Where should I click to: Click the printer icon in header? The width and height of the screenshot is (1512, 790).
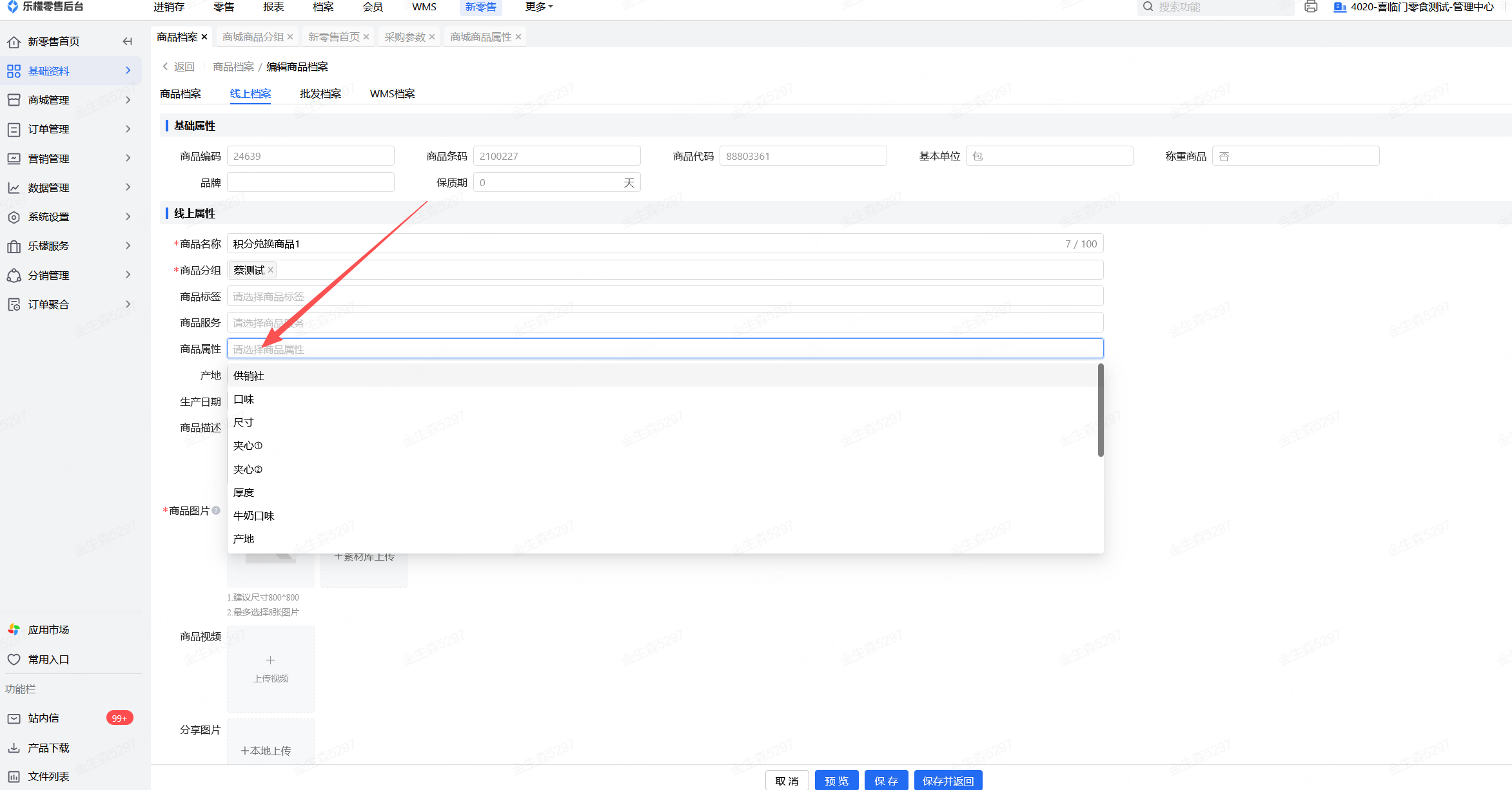[1310, 7]
